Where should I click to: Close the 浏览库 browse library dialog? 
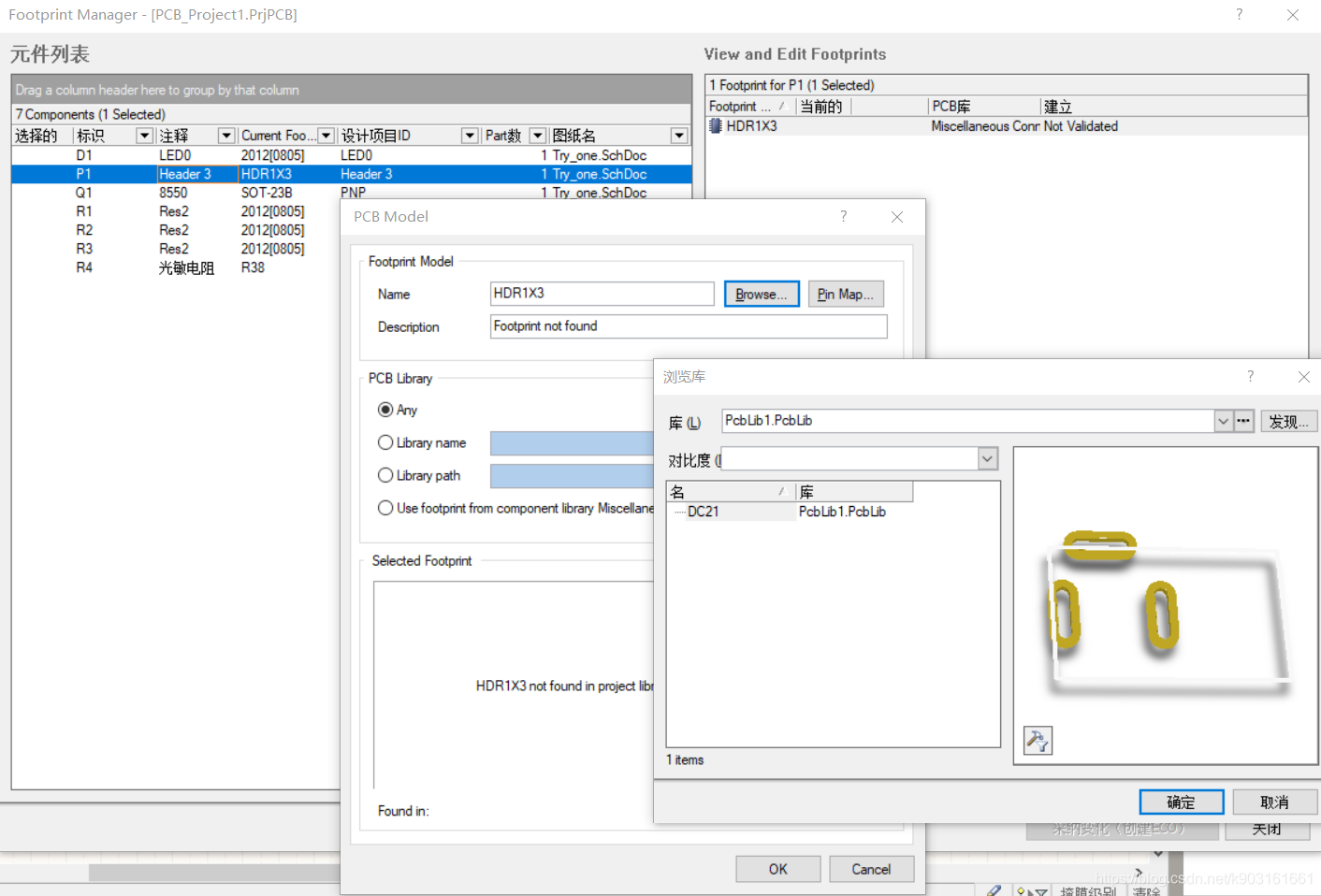[1303, 376]
